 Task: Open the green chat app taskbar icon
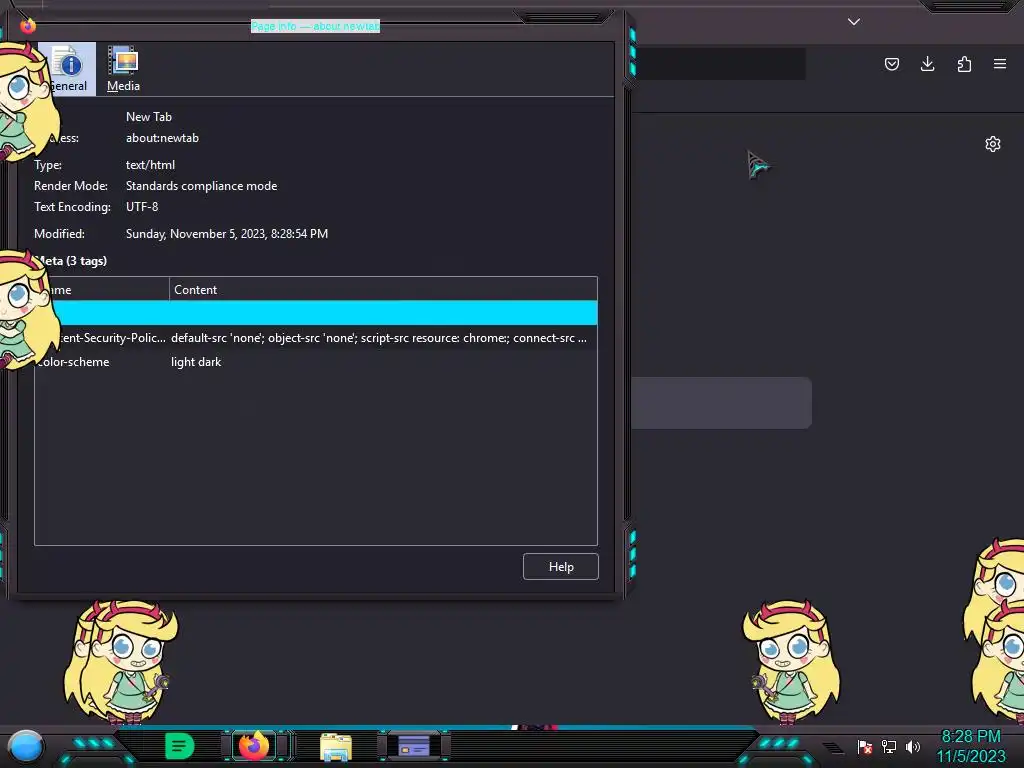pos(180,746)
